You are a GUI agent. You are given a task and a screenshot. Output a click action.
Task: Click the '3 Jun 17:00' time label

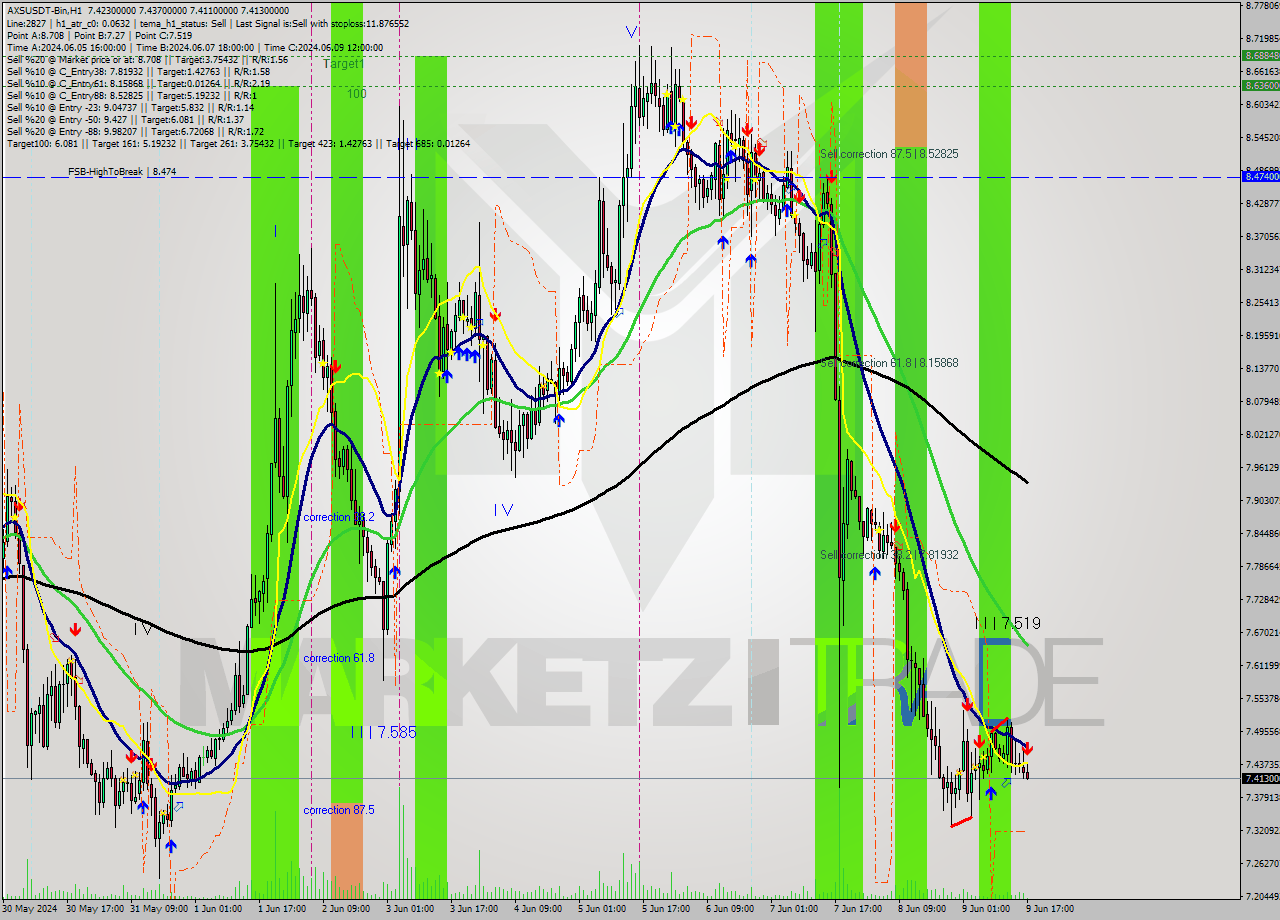[x=474, y=909]
